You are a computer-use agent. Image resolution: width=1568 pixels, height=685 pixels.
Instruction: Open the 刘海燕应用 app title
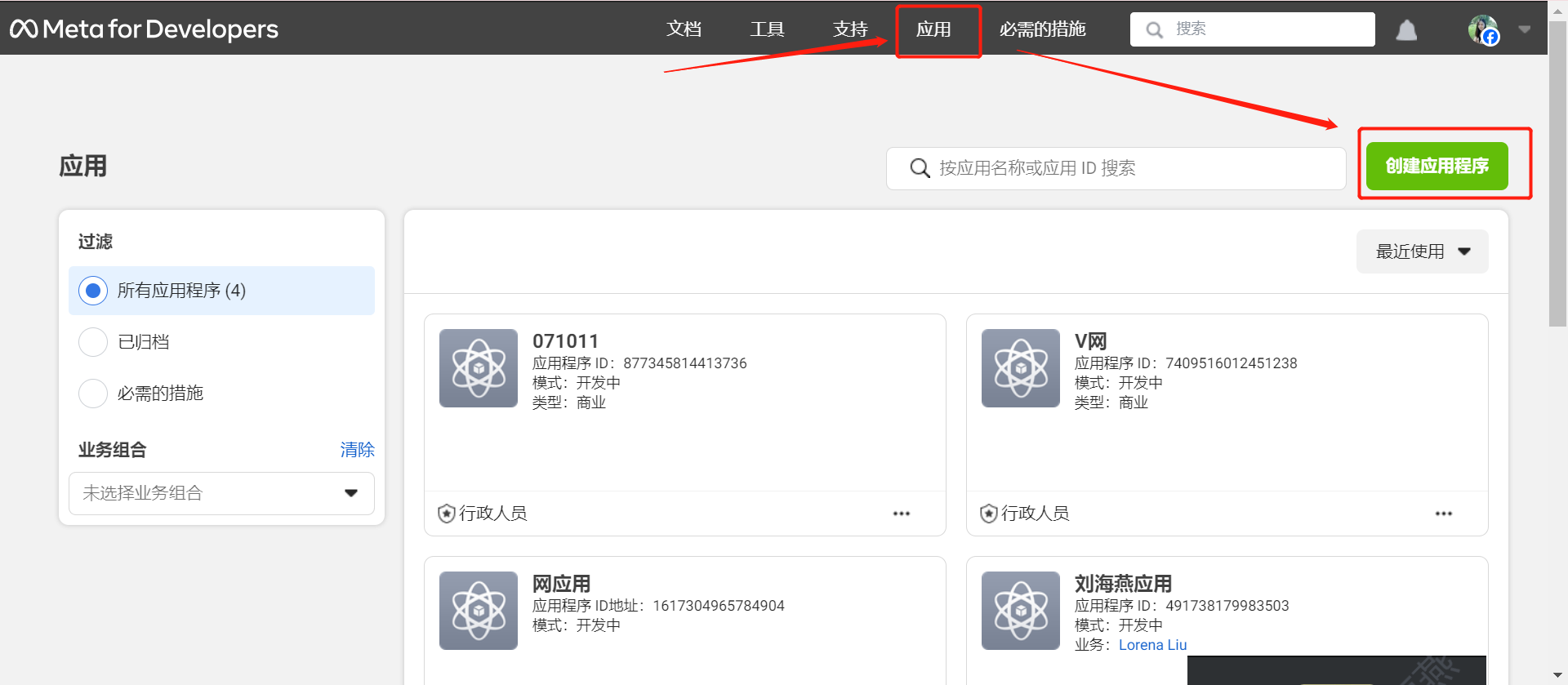point(1123,584)
